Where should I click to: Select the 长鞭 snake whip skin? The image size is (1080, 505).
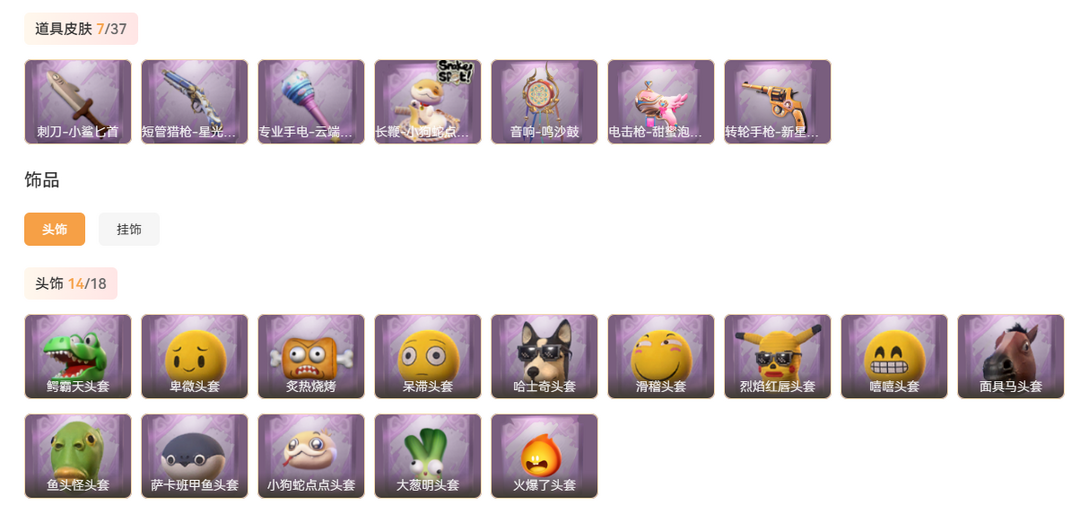428,102
